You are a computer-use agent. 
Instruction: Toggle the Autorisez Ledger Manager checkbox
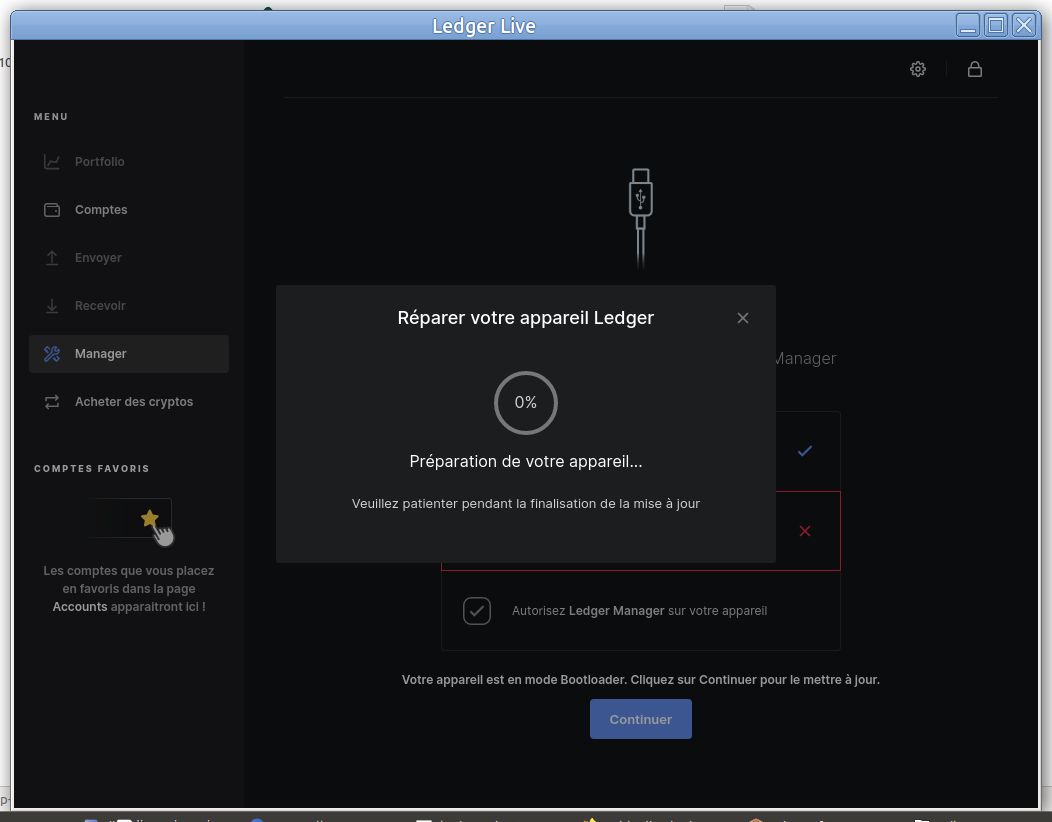click(477, 610)
